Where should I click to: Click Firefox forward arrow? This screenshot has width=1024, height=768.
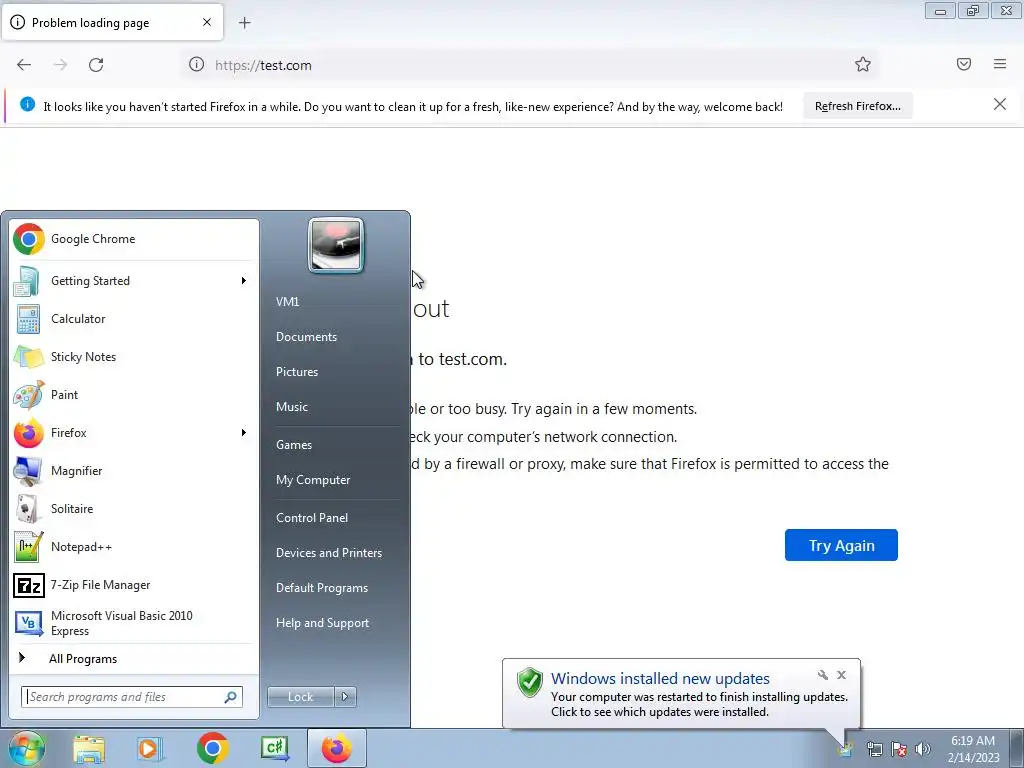pyautogui.click(x=60, y=65)
